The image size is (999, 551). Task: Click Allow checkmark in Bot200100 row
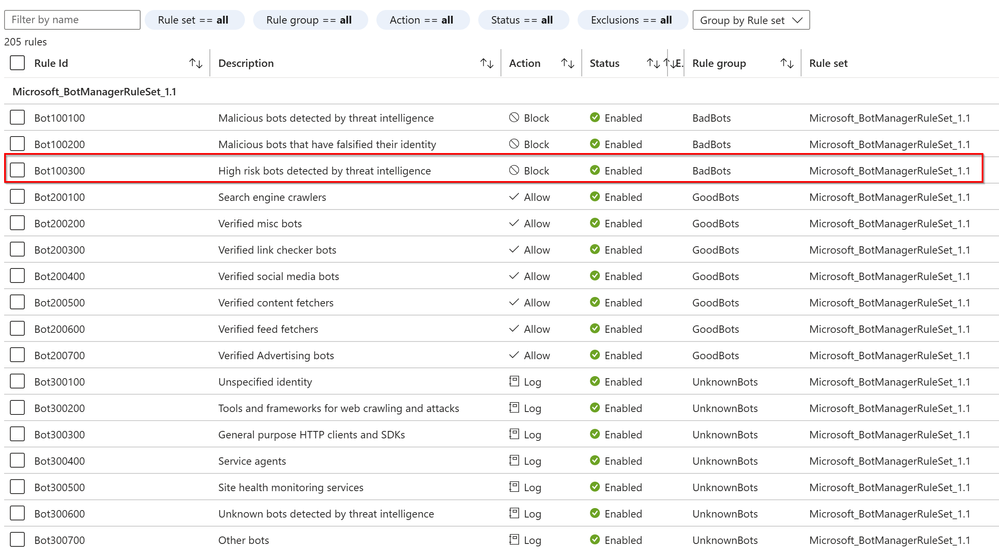coord(514,197)
